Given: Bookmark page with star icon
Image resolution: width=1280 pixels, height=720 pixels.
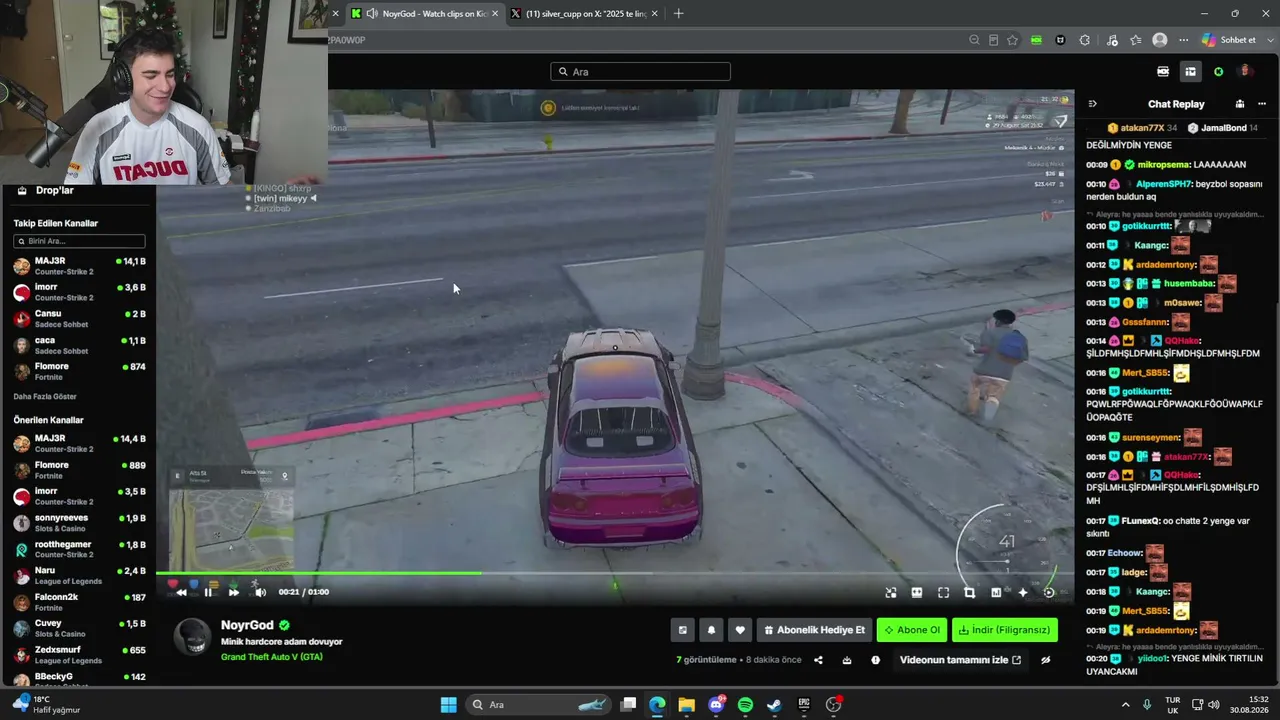Looking at the screenshot, I should (x=1013, y=40).
